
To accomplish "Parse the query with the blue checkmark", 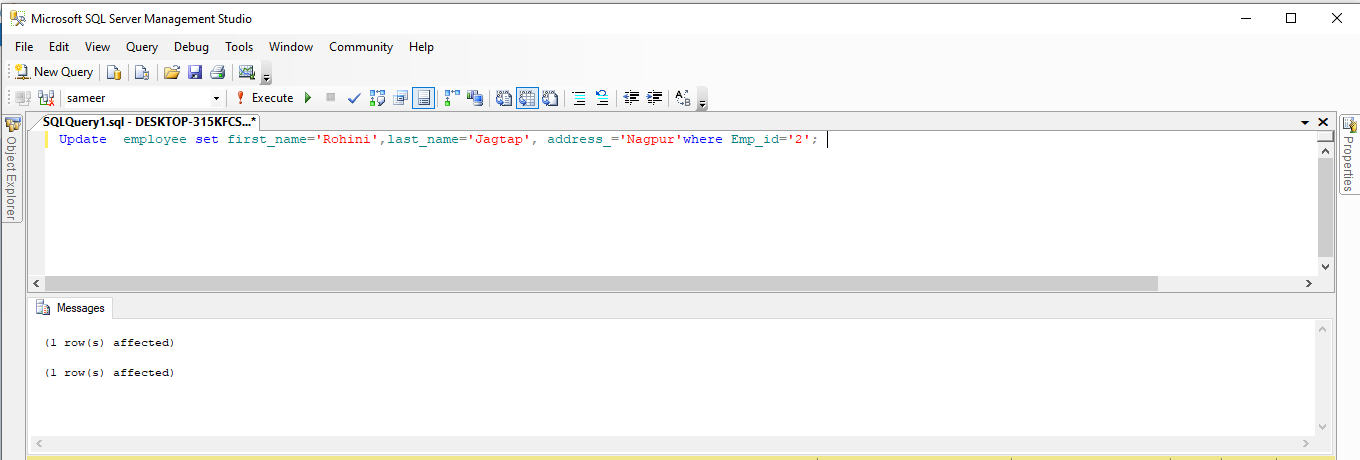I will 353,98.
